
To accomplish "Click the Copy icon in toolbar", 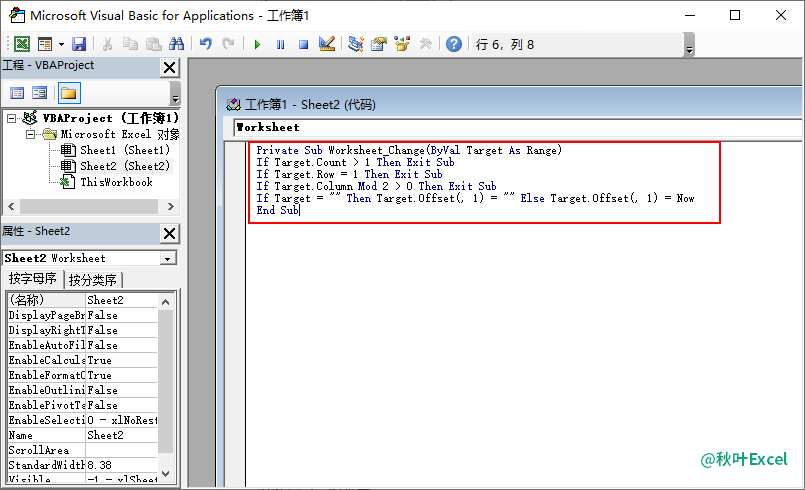I will (130, 44).
